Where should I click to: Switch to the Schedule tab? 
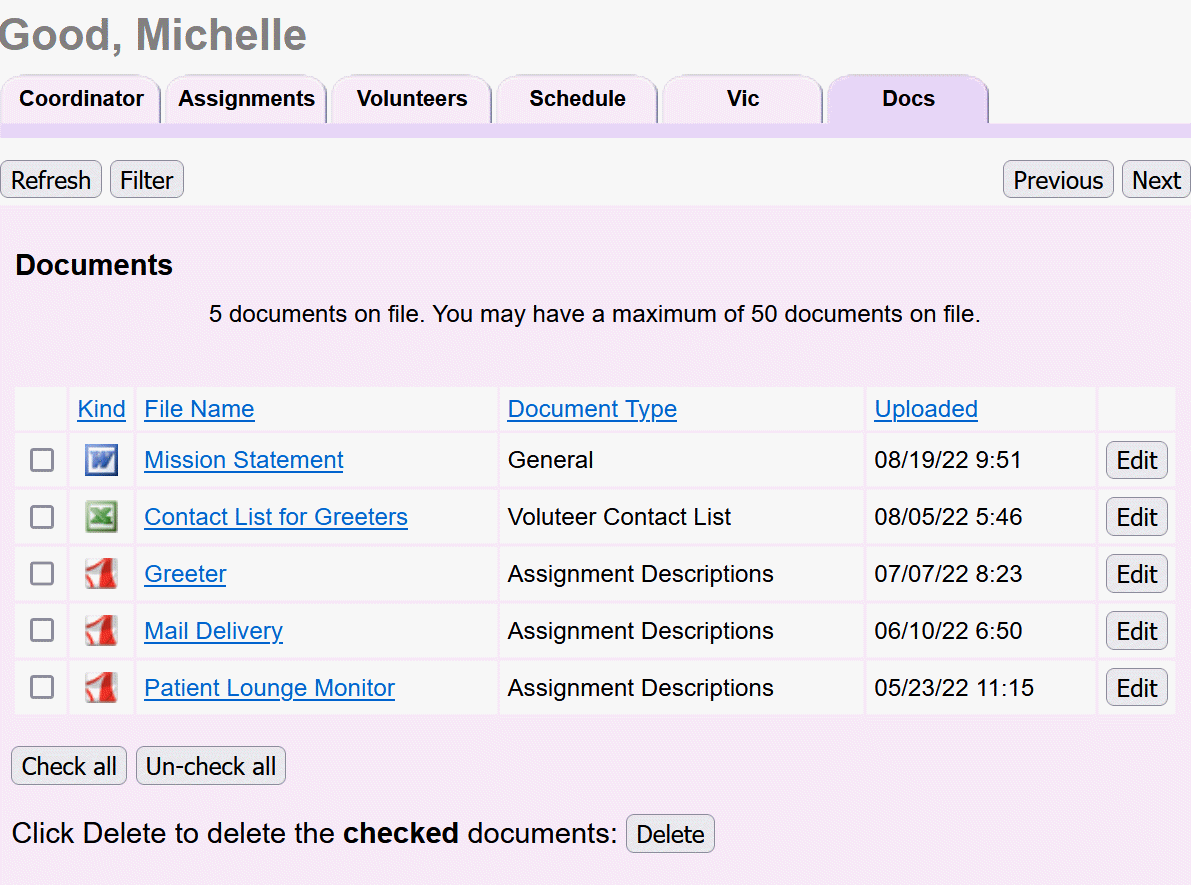(x=577, y=99)
